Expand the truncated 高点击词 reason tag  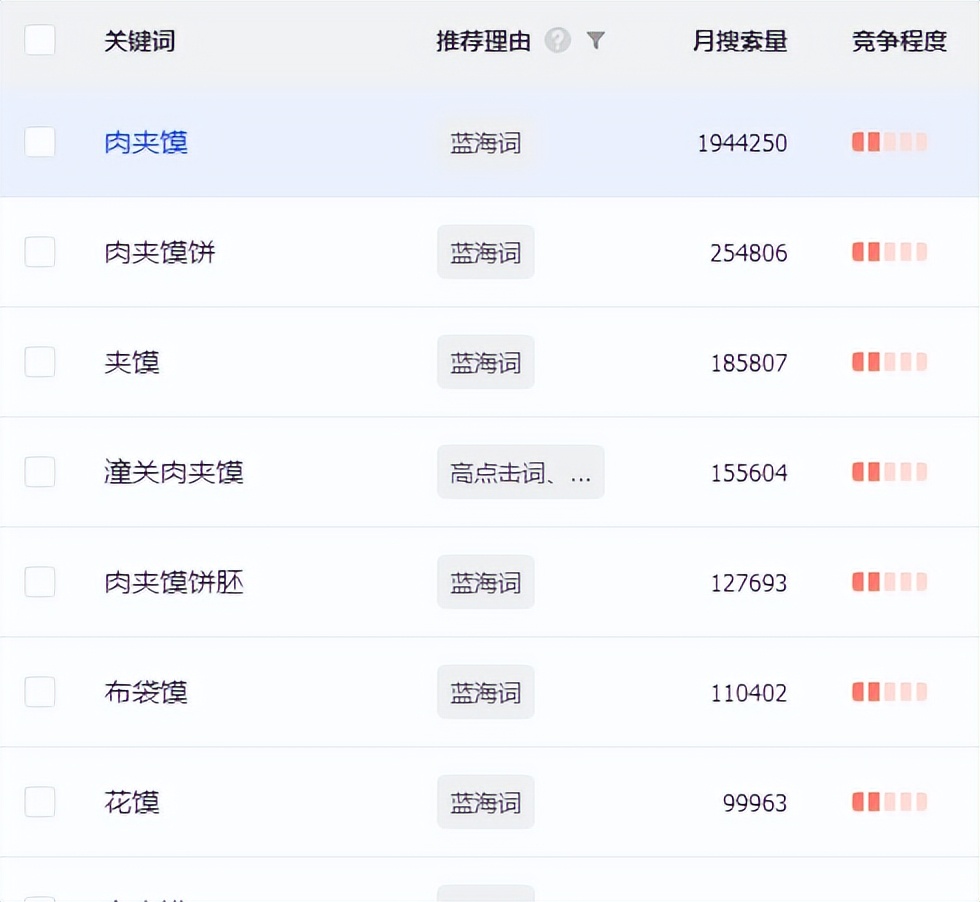coord(520,472)
